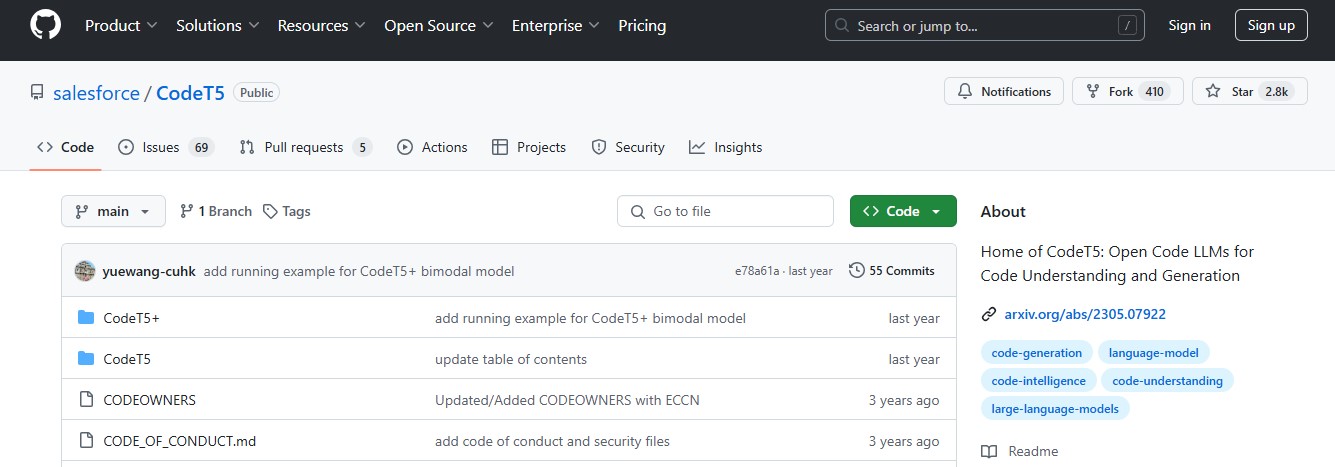1335x467 pixels.
Task: Select the code-understanding topic tag
Action: point(1167,380)
